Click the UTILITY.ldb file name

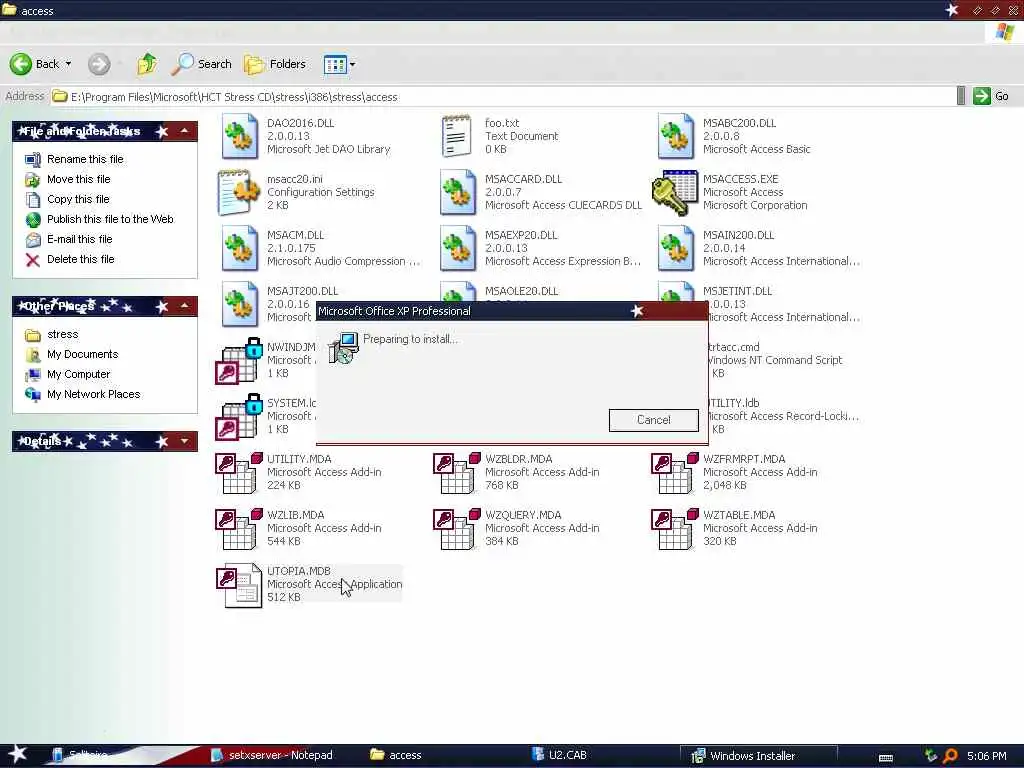[x=733, y=403]
